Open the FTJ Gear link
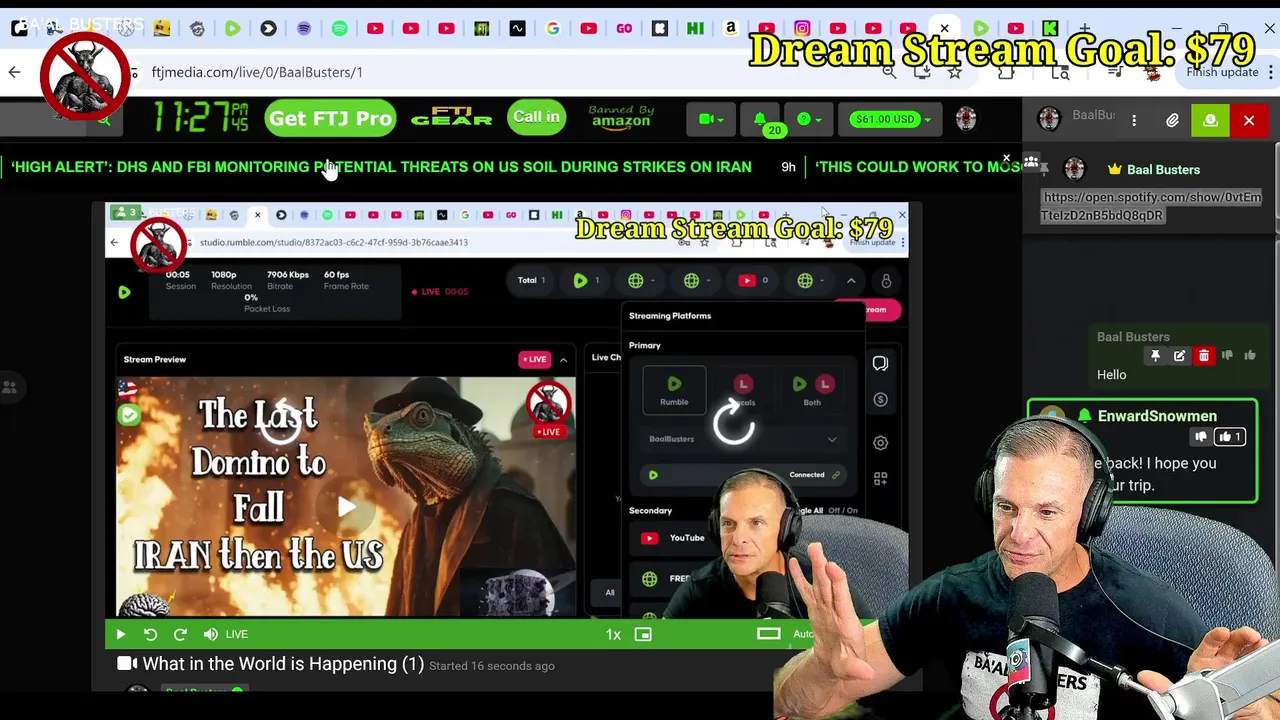The image size is (1280, 720). [451, 118]
